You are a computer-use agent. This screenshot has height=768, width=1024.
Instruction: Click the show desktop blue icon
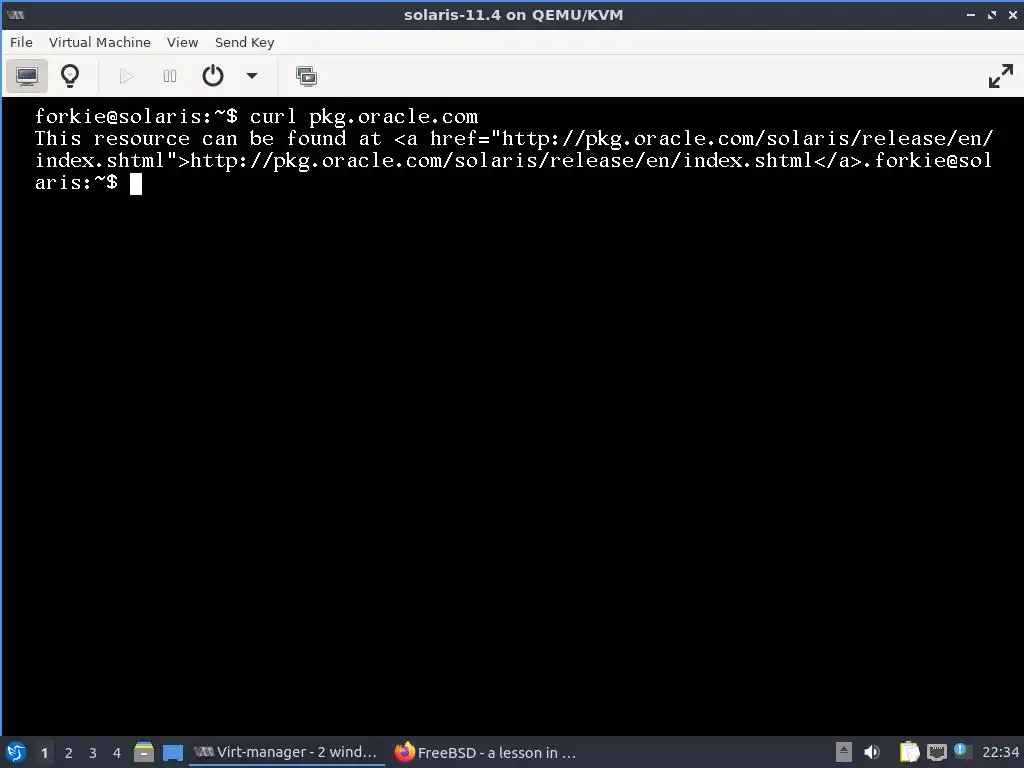172,752
